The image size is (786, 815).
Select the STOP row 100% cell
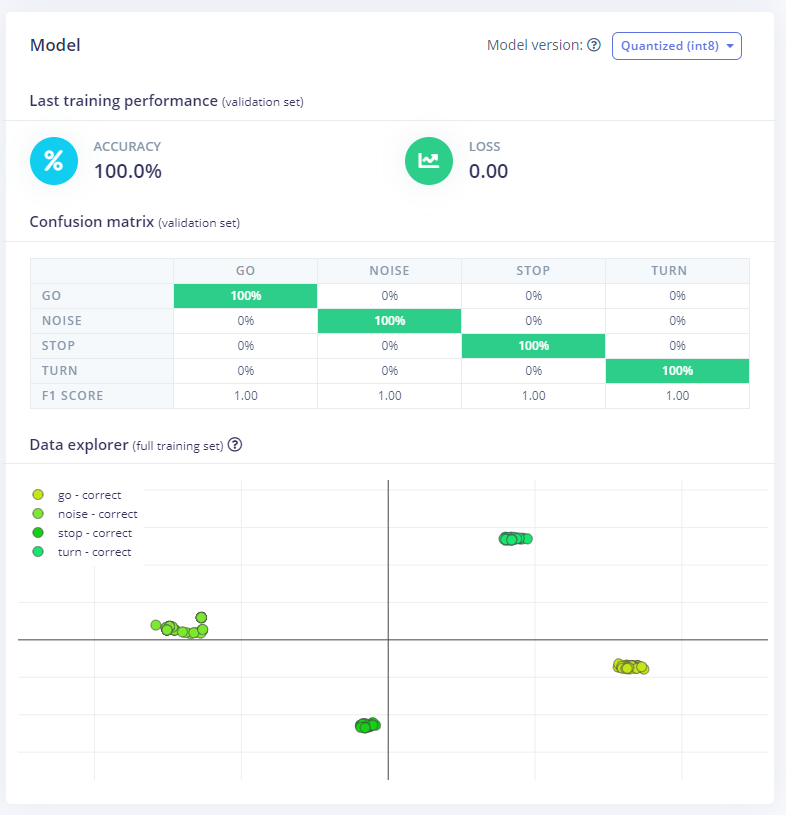[x=533, y=346]
